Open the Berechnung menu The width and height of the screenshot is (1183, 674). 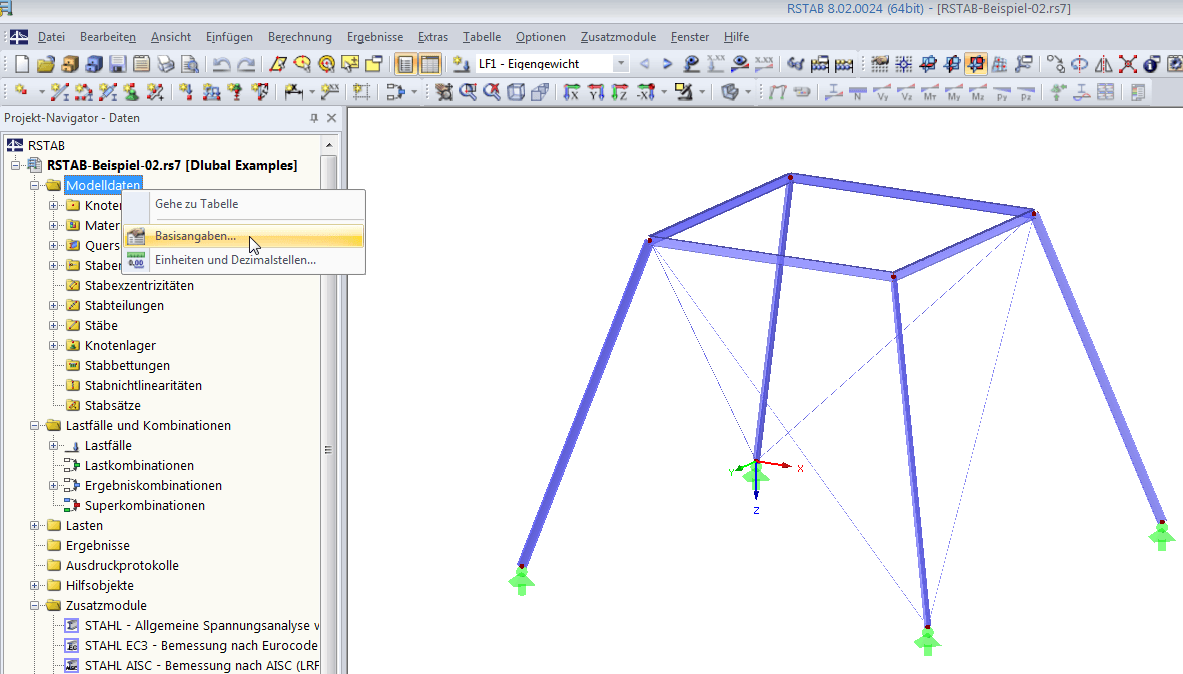[300, 37]
